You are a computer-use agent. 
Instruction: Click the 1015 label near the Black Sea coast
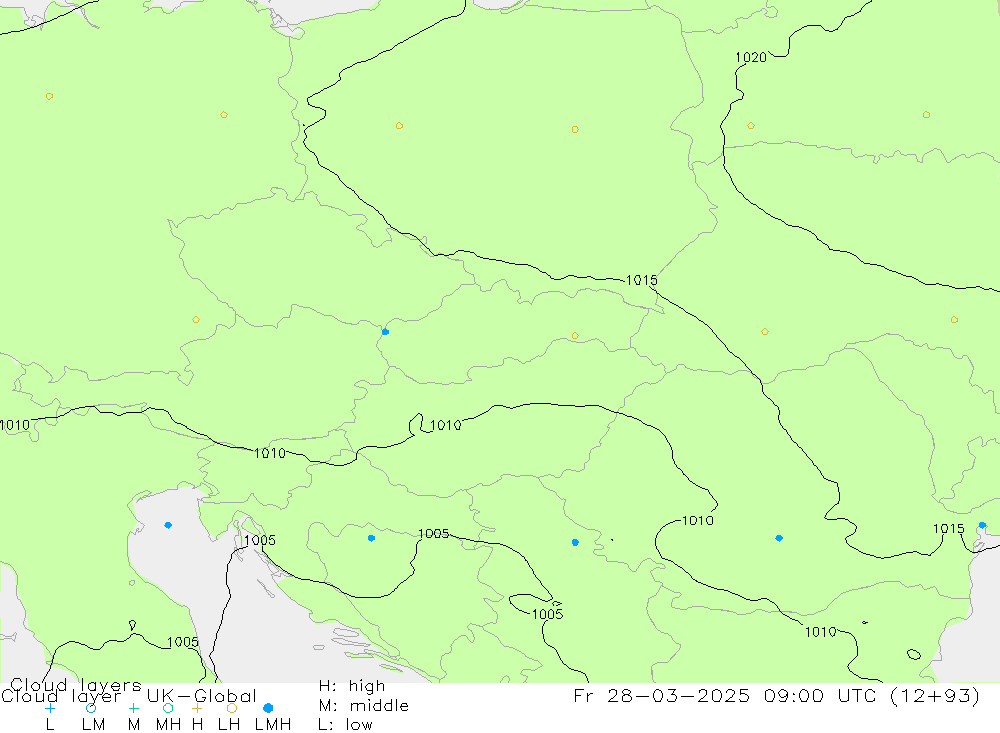coord(948,528)
